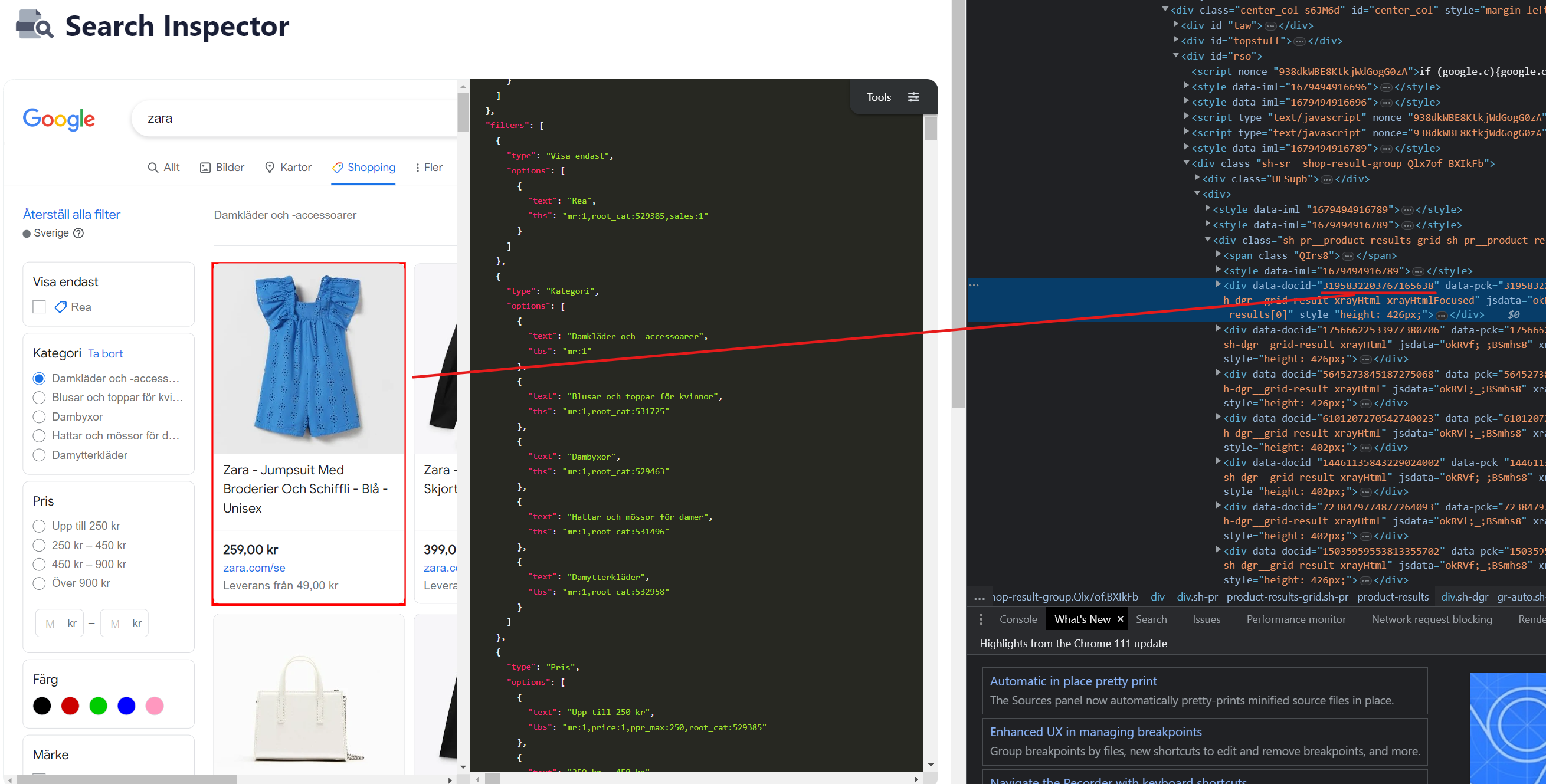
Task: Select the 250 kr – 450 kr price option
Action: (39, 545)
